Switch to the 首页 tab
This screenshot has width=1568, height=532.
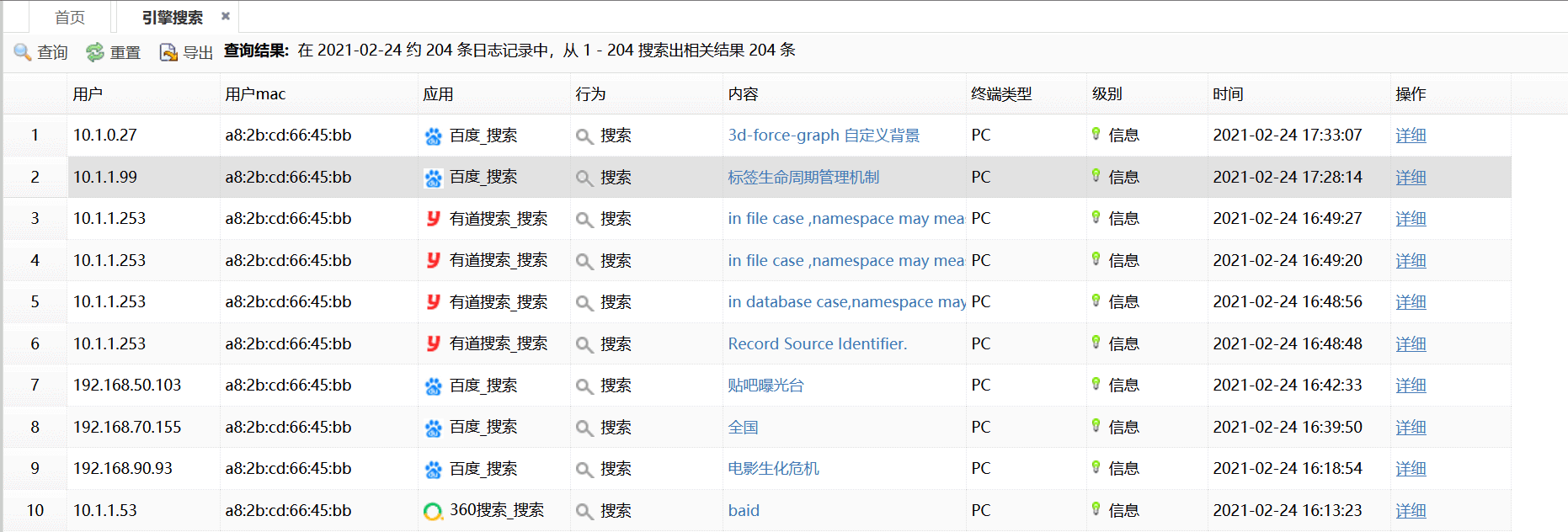click(x=70, y=17)
